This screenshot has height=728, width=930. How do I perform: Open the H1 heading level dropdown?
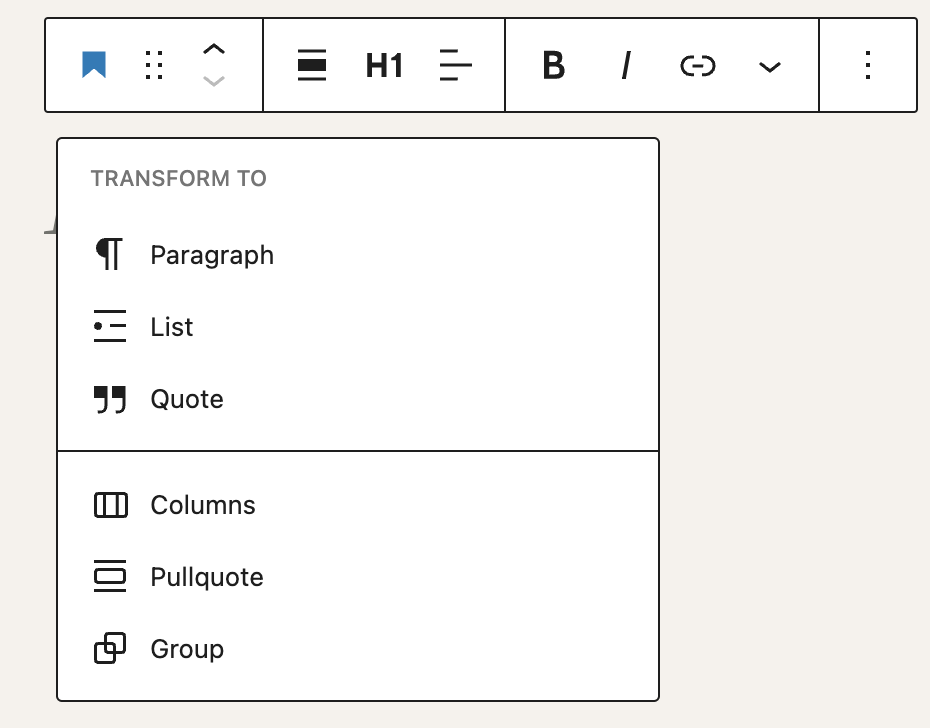click(384, 66)
